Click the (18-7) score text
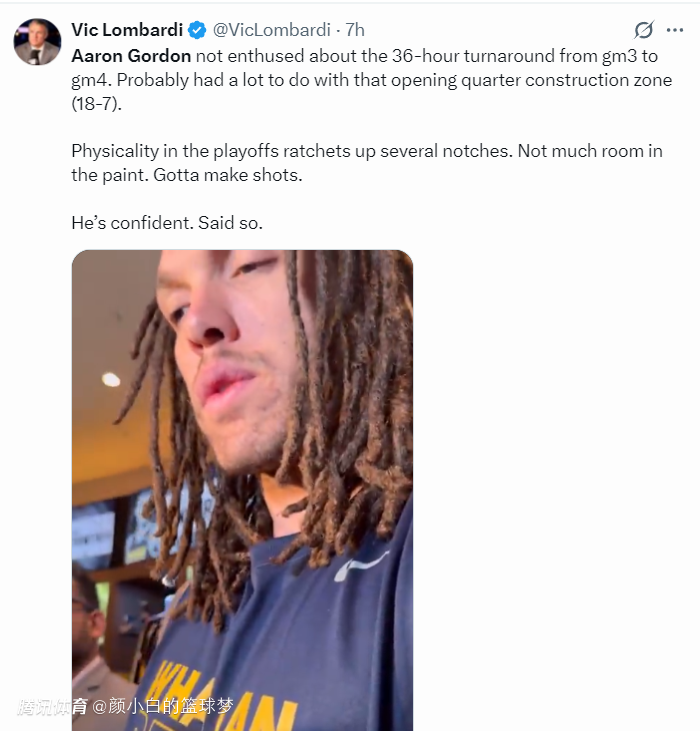Viewport: 700px width, 731px height. pyautogui.click(x=96, y=103)
